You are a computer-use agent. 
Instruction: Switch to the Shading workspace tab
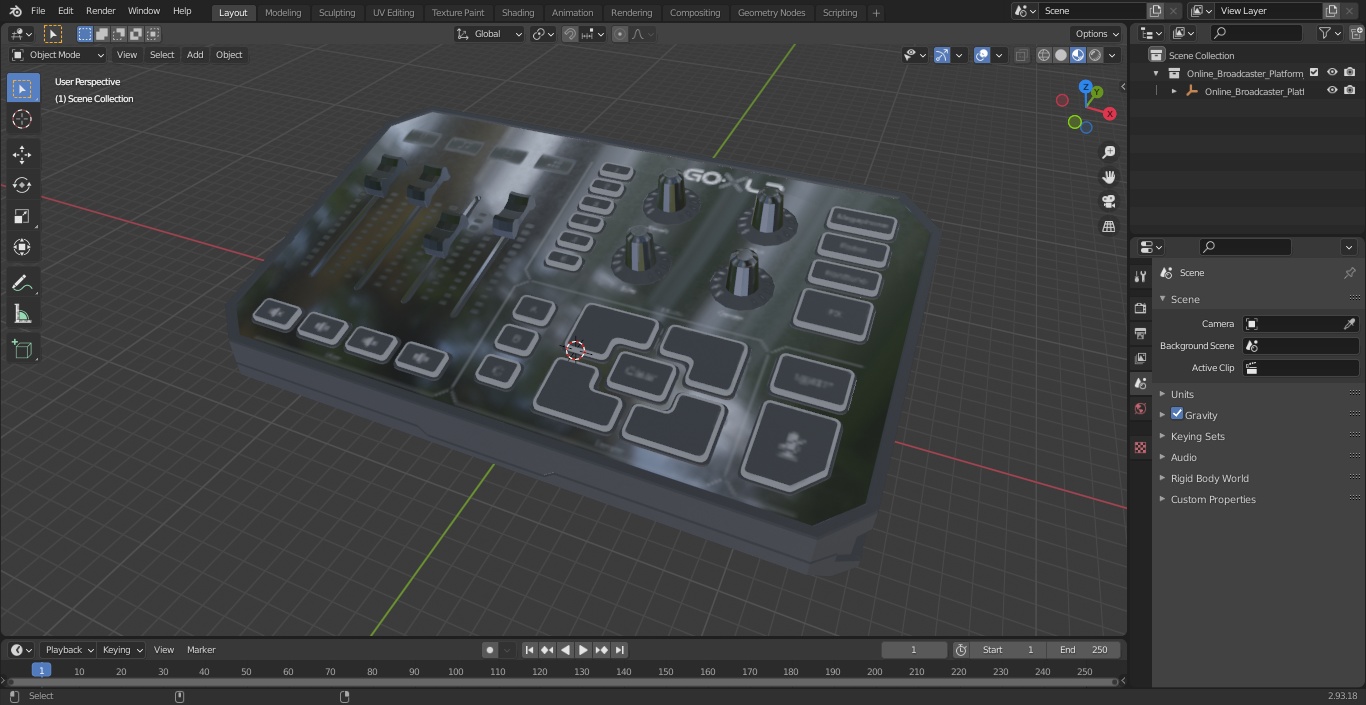(518, 13)
